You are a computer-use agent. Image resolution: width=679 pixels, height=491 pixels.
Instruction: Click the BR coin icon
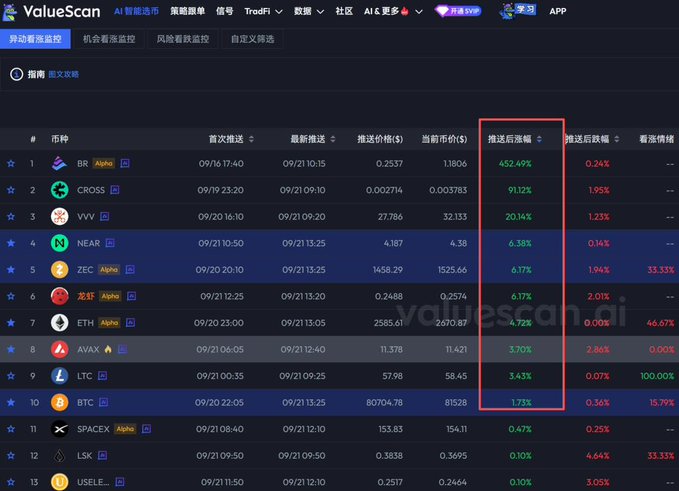pos(59,164)
